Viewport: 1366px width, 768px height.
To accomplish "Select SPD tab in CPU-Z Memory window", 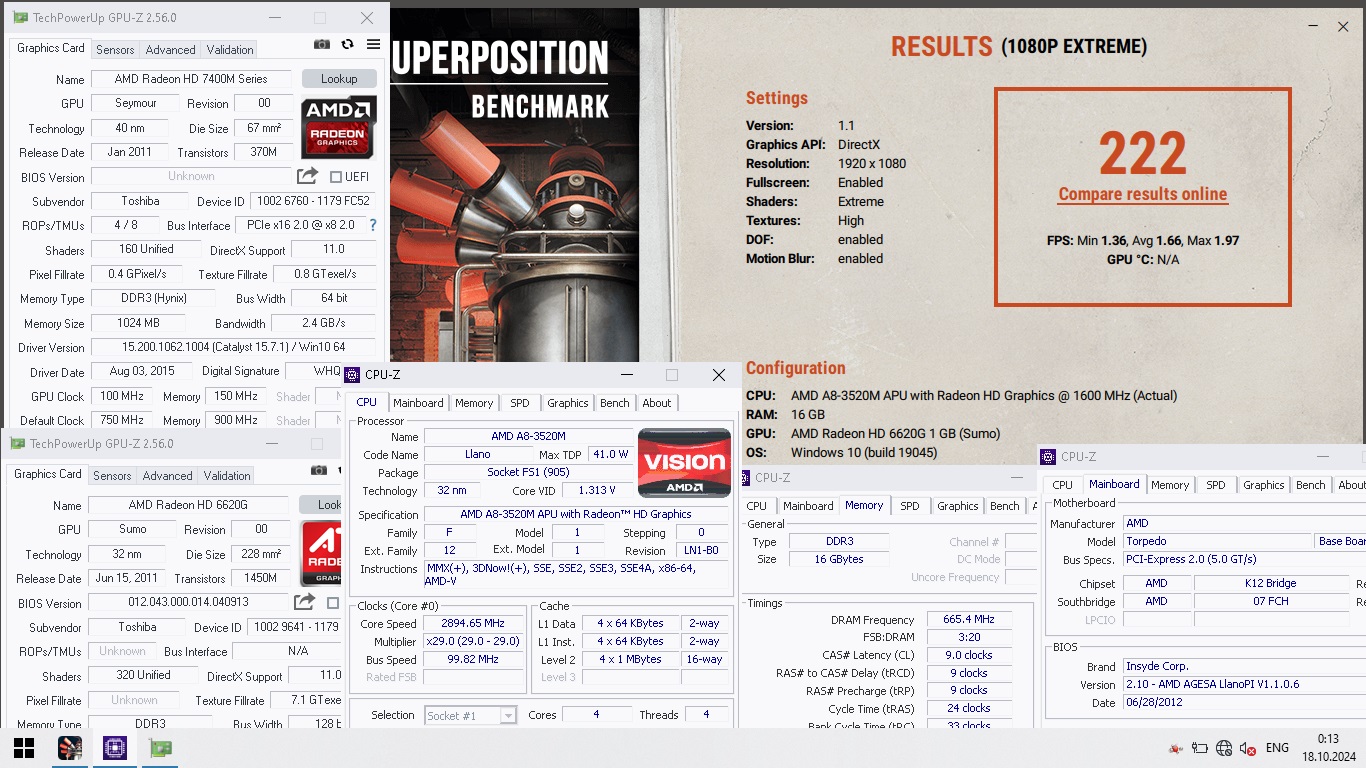I will click(x=910, y=506).
